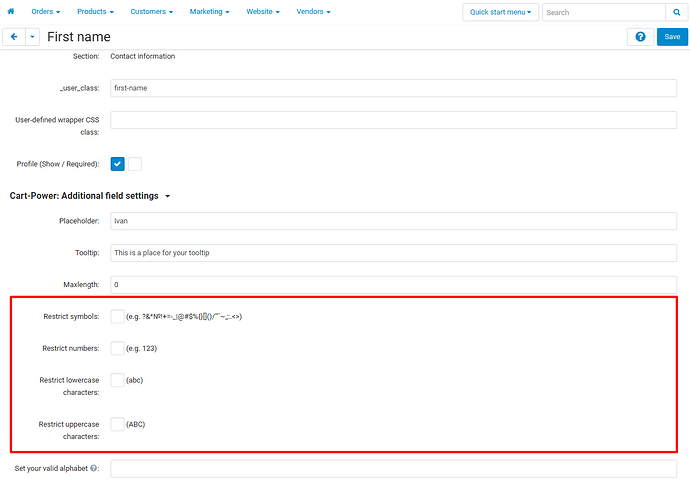Click the help icon beside valid alphabet

point(94,468)
